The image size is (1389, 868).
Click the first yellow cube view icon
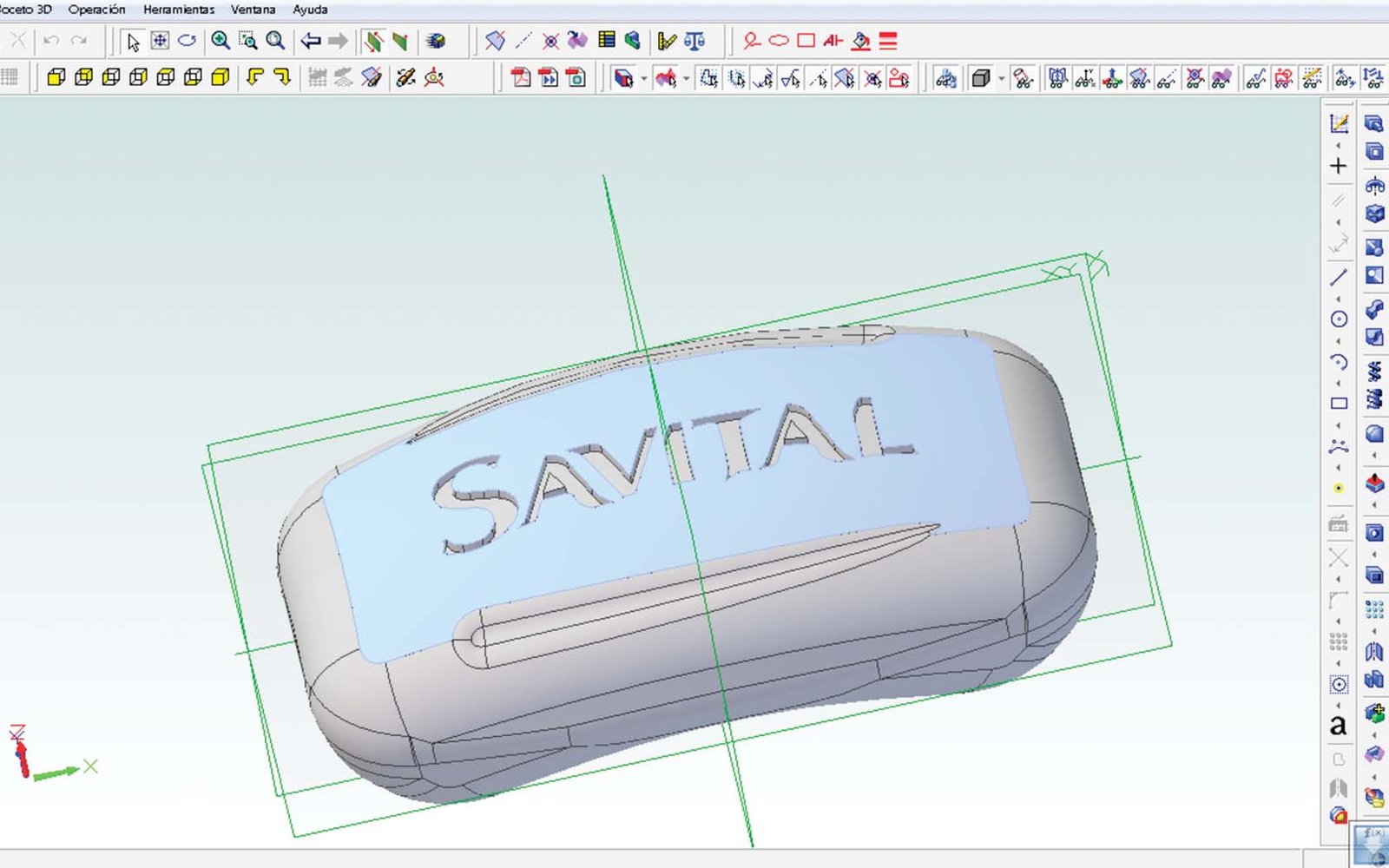(x=56, y=77)
